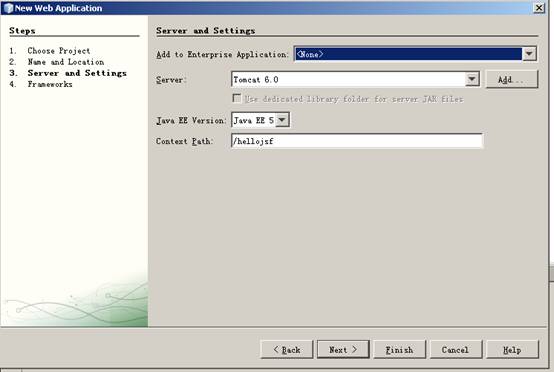
Task: Open Help for this wizard
Action: (x=512, y=350)
